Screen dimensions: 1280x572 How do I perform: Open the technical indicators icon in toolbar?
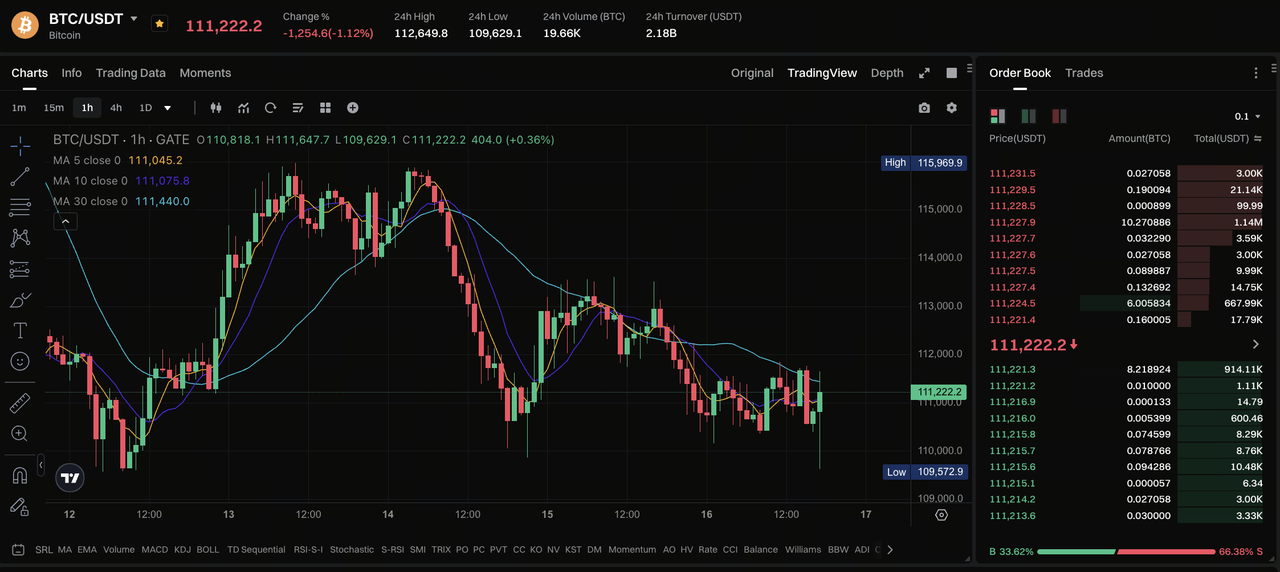coord(243,108)
